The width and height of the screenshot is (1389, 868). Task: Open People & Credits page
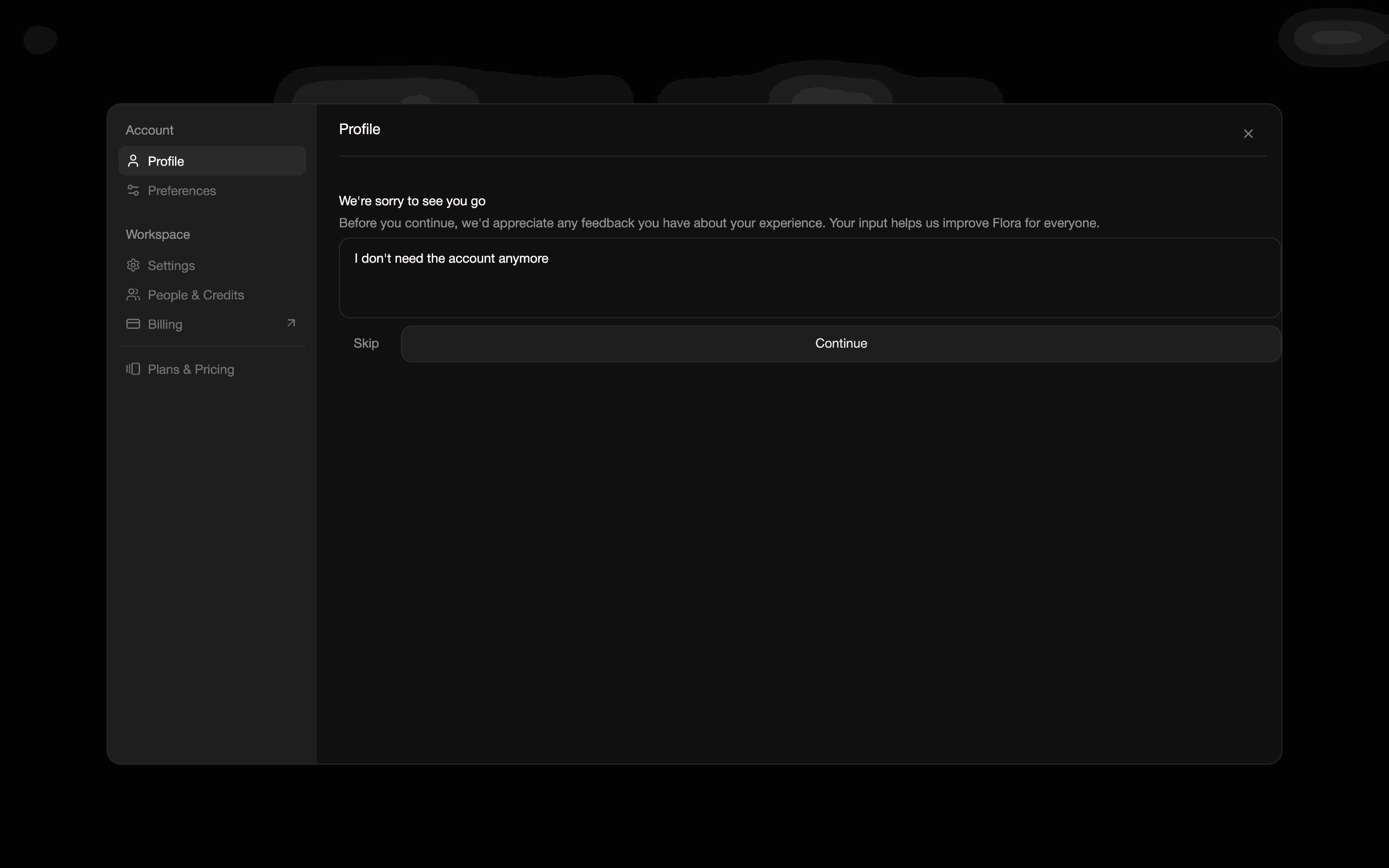point(196,295)
